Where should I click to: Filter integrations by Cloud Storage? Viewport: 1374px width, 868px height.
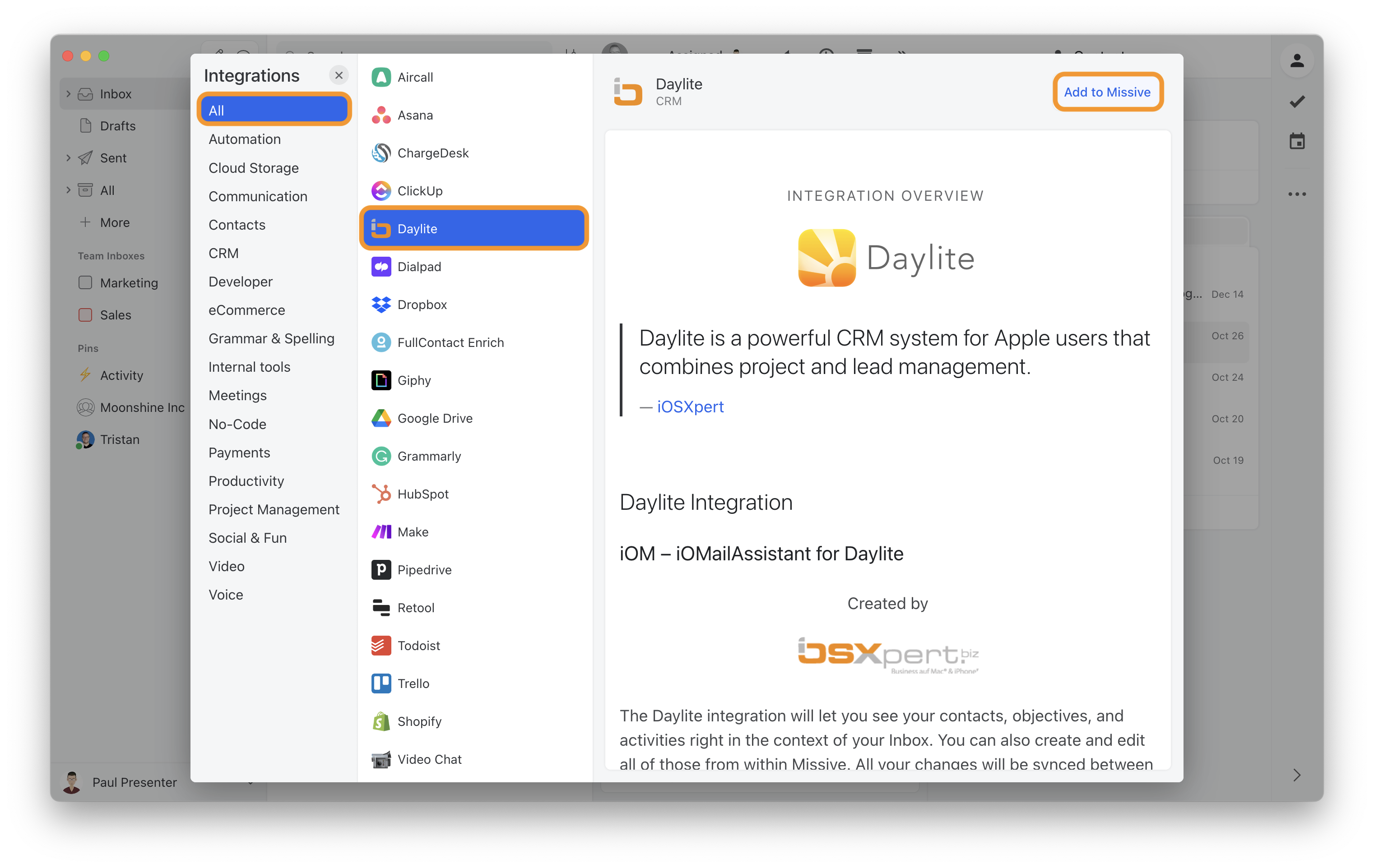click(x=274, y=168)
